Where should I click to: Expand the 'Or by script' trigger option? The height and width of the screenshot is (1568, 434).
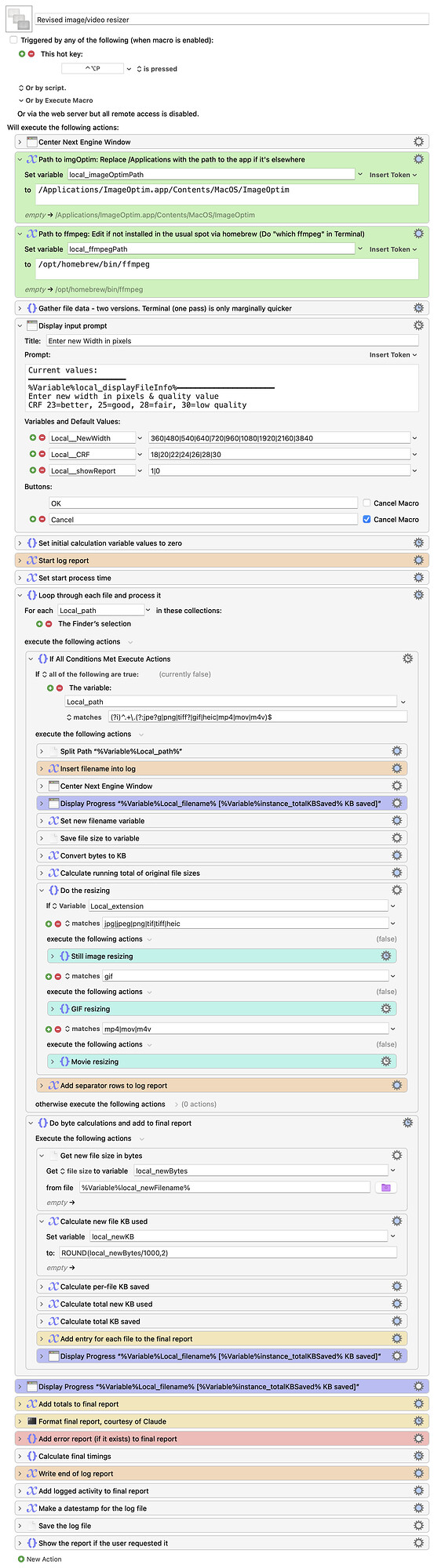21,88
